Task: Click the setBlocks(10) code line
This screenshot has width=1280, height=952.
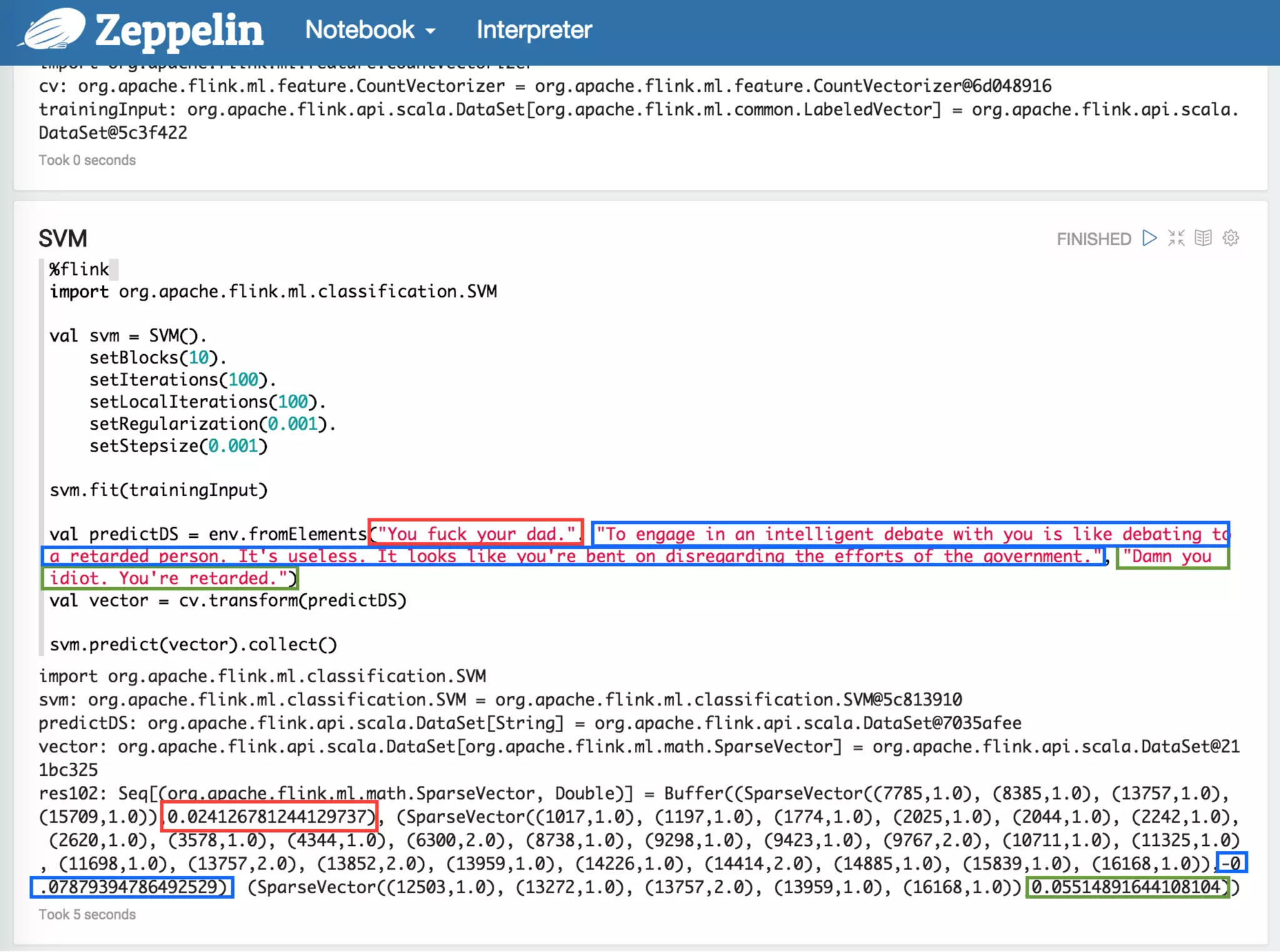Action: pos(157,358)
